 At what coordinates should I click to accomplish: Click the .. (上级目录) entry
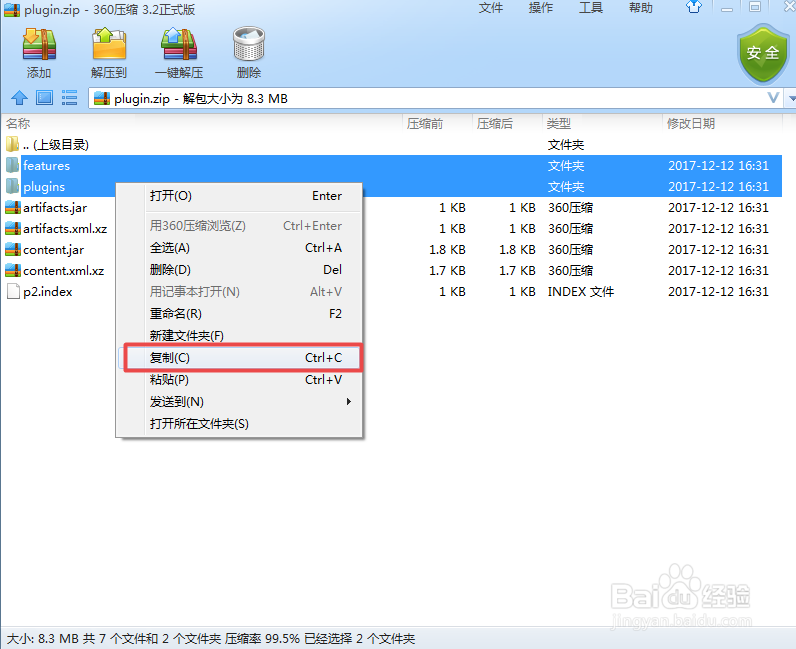coord(56,145)
